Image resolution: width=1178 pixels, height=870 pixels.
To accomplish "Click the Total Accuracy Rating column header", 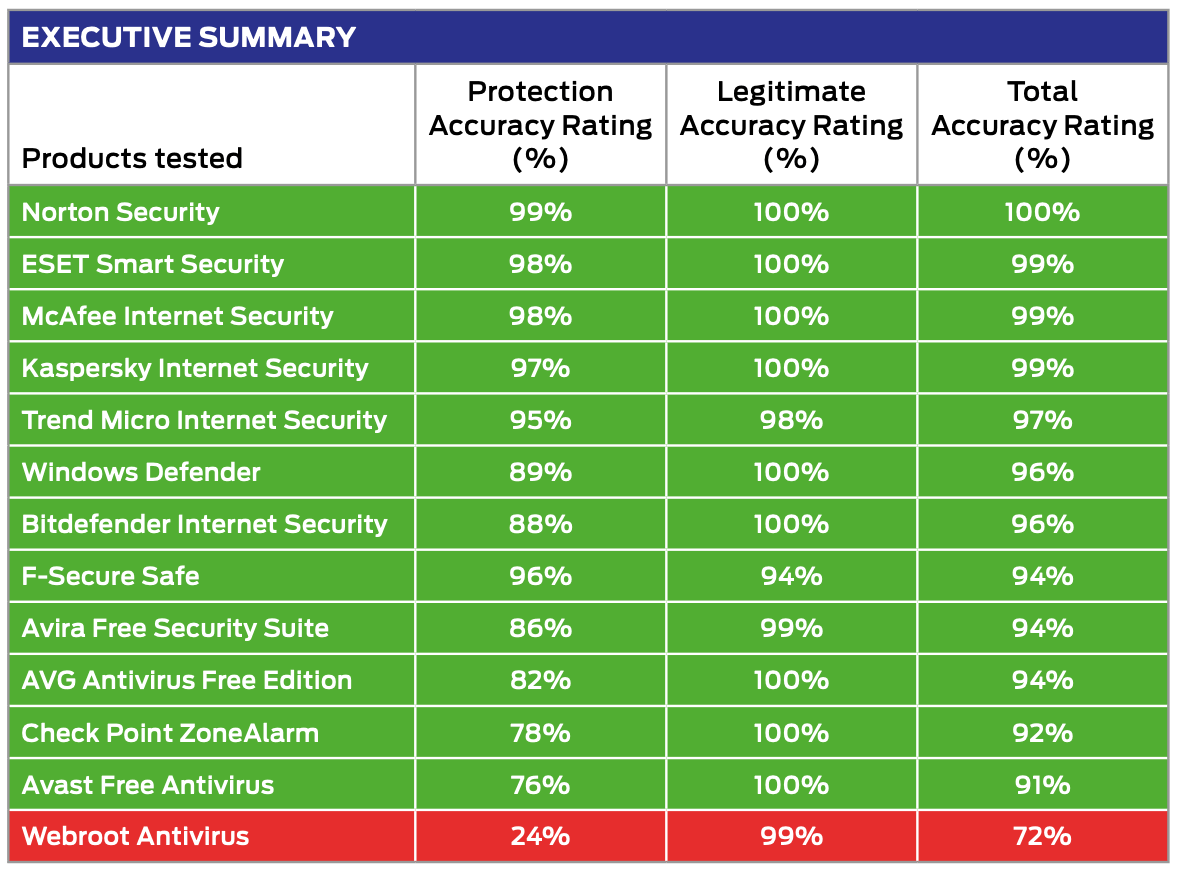I will click(1042, 125).
